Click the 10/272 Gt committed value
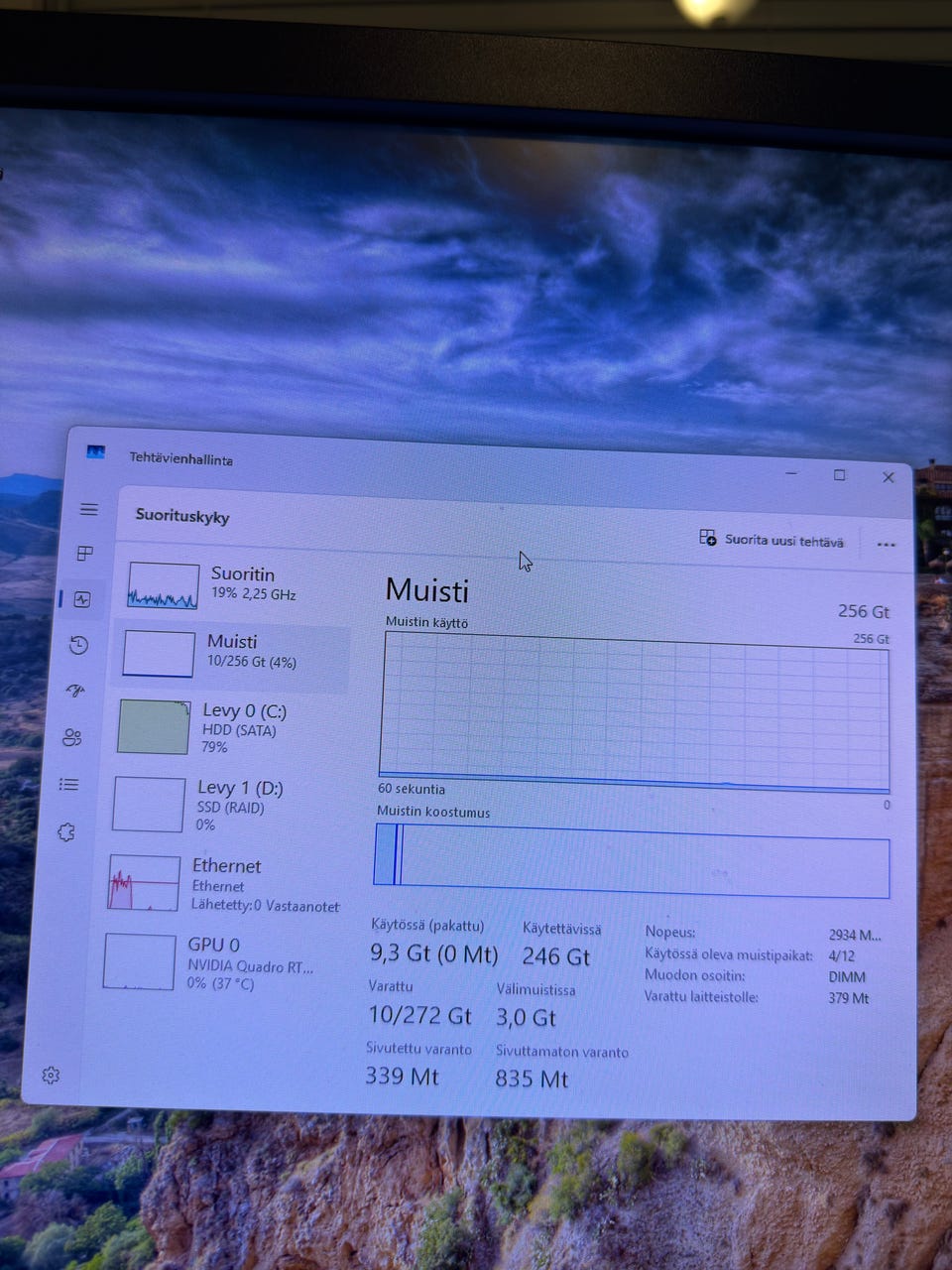The width and height of the screenshot is (952, 1270). (419, 1015)
